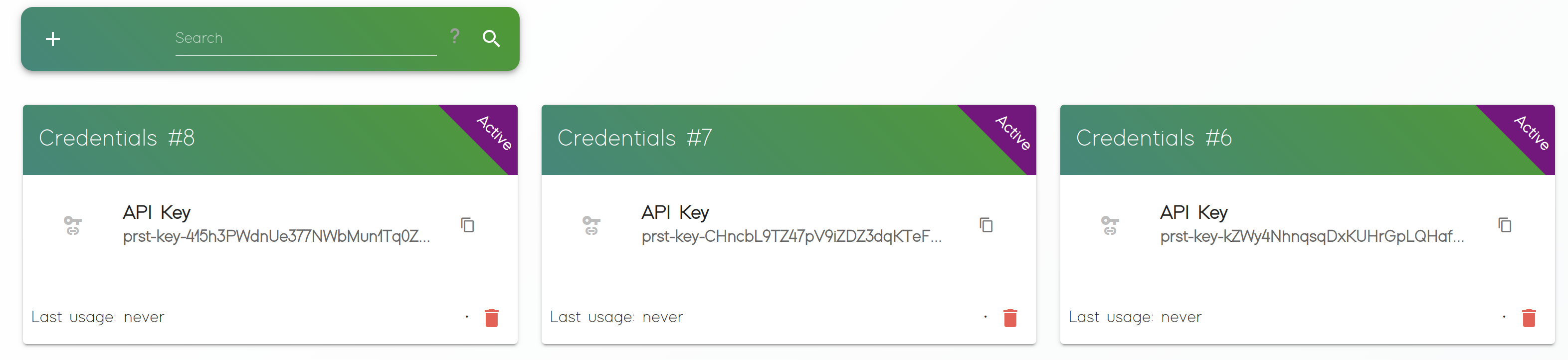Click the Active ribbon on Credentials #7
Viewport: 1568px width, 360px height.
(x=1012, y=132)
